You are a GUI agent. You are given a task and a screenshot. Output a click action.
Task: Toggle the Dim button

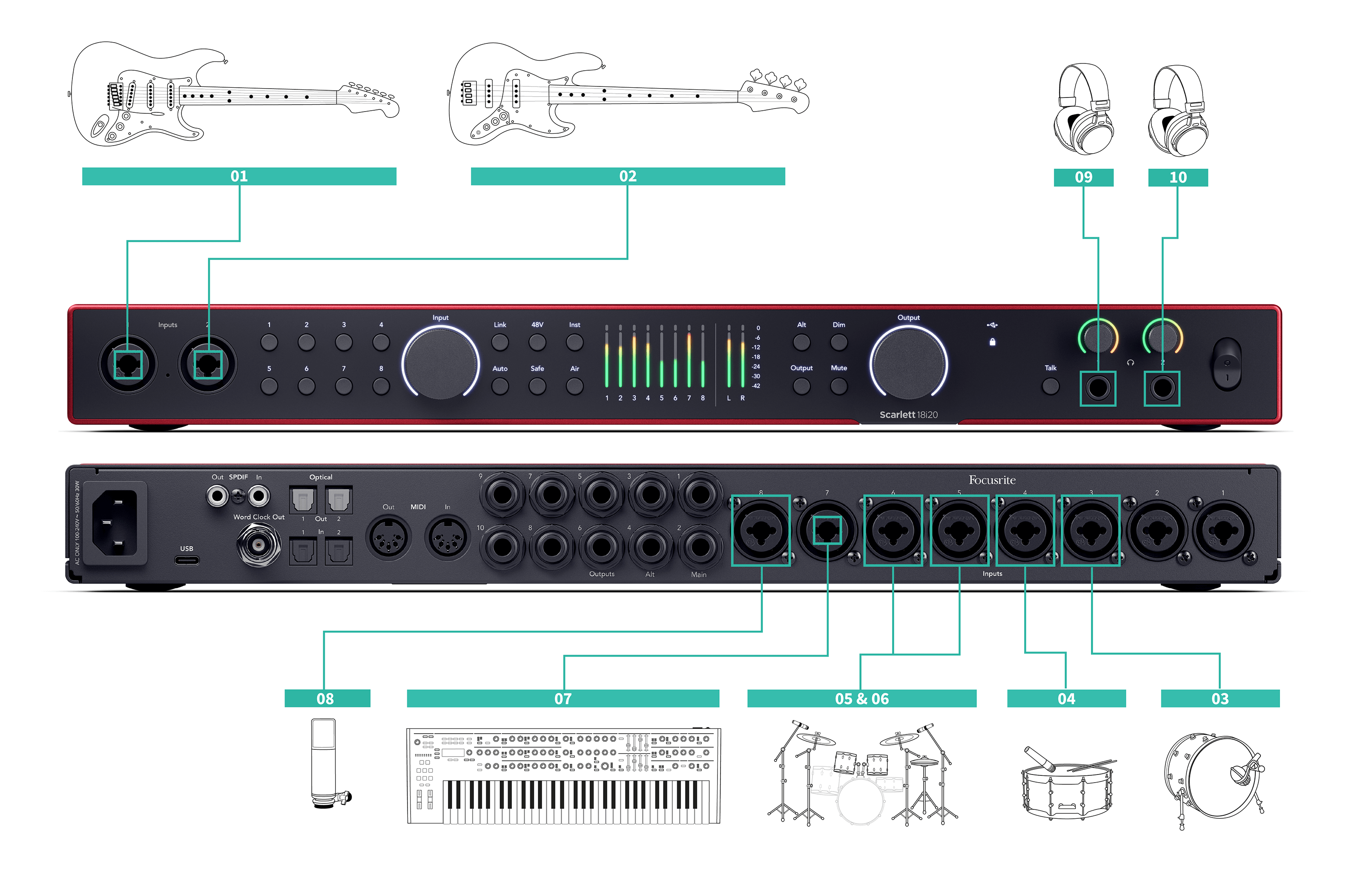(839, 342)
